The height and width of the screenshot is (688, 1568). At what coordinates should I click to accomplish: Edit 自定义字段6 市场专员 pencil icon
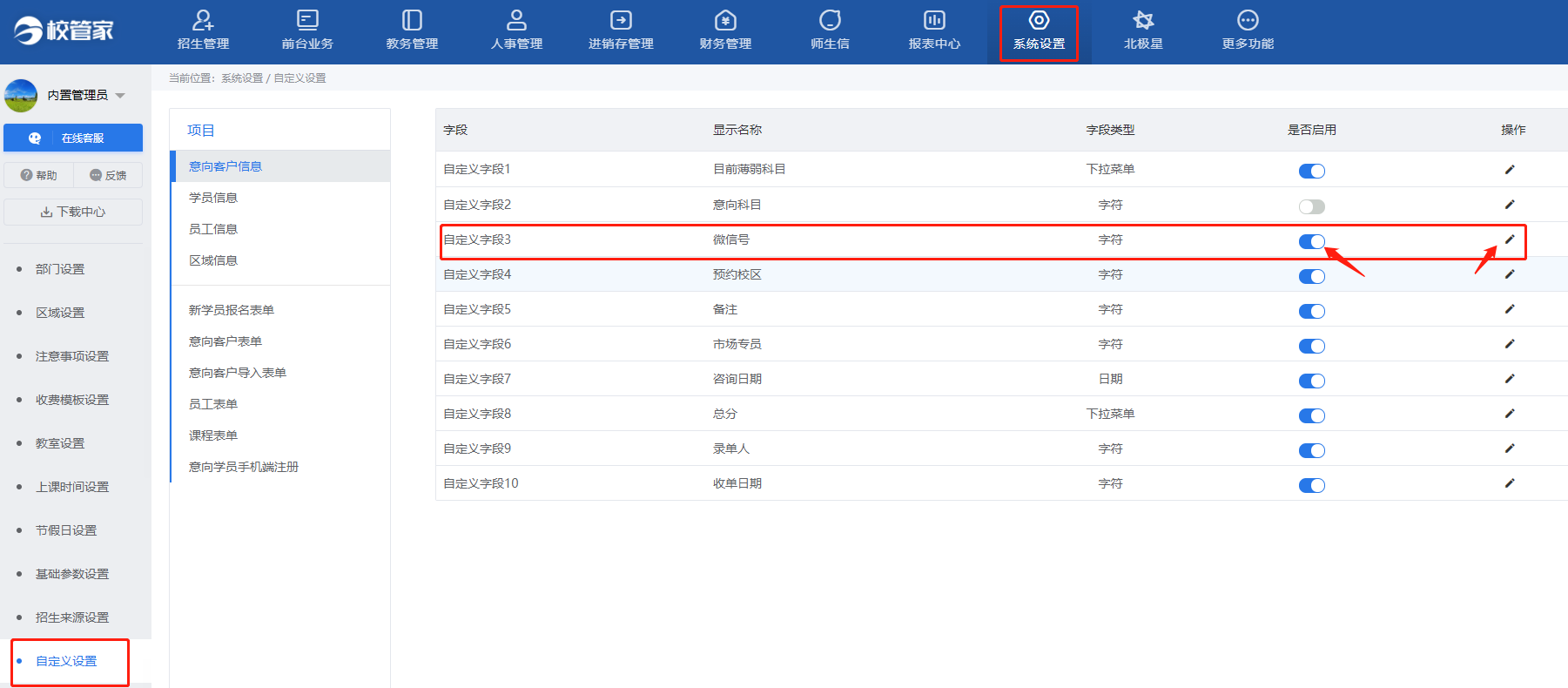(x=1510, y=344)
